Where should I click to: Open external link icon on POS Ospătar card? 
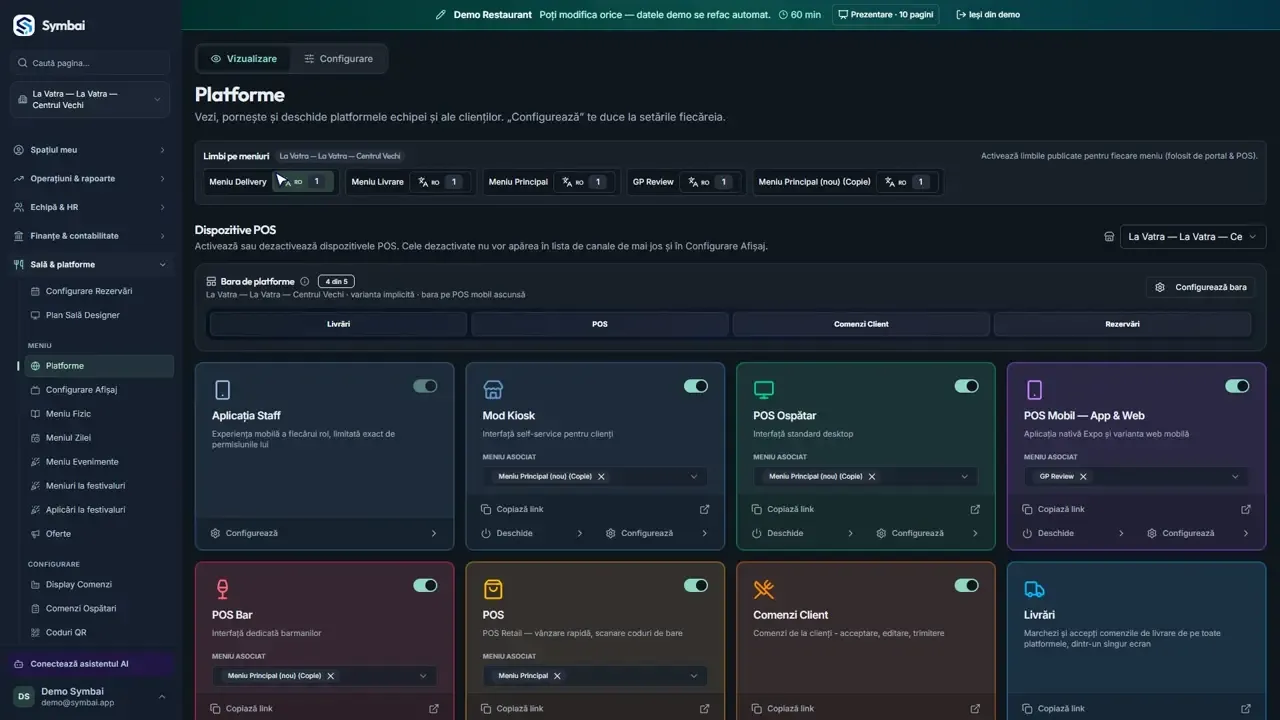click(975, 509)
